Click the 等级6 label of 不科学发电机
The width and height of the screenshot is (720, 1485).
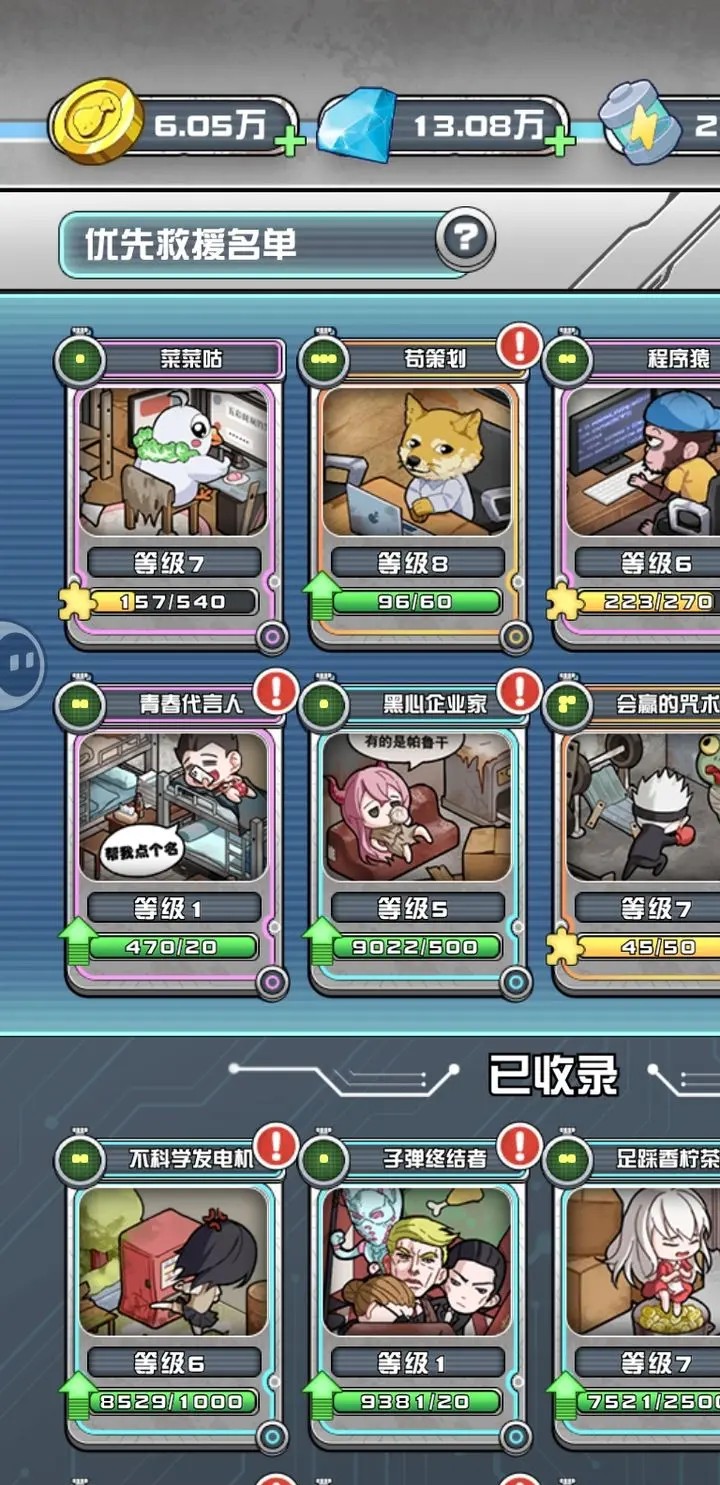(x=174, y=1363)
